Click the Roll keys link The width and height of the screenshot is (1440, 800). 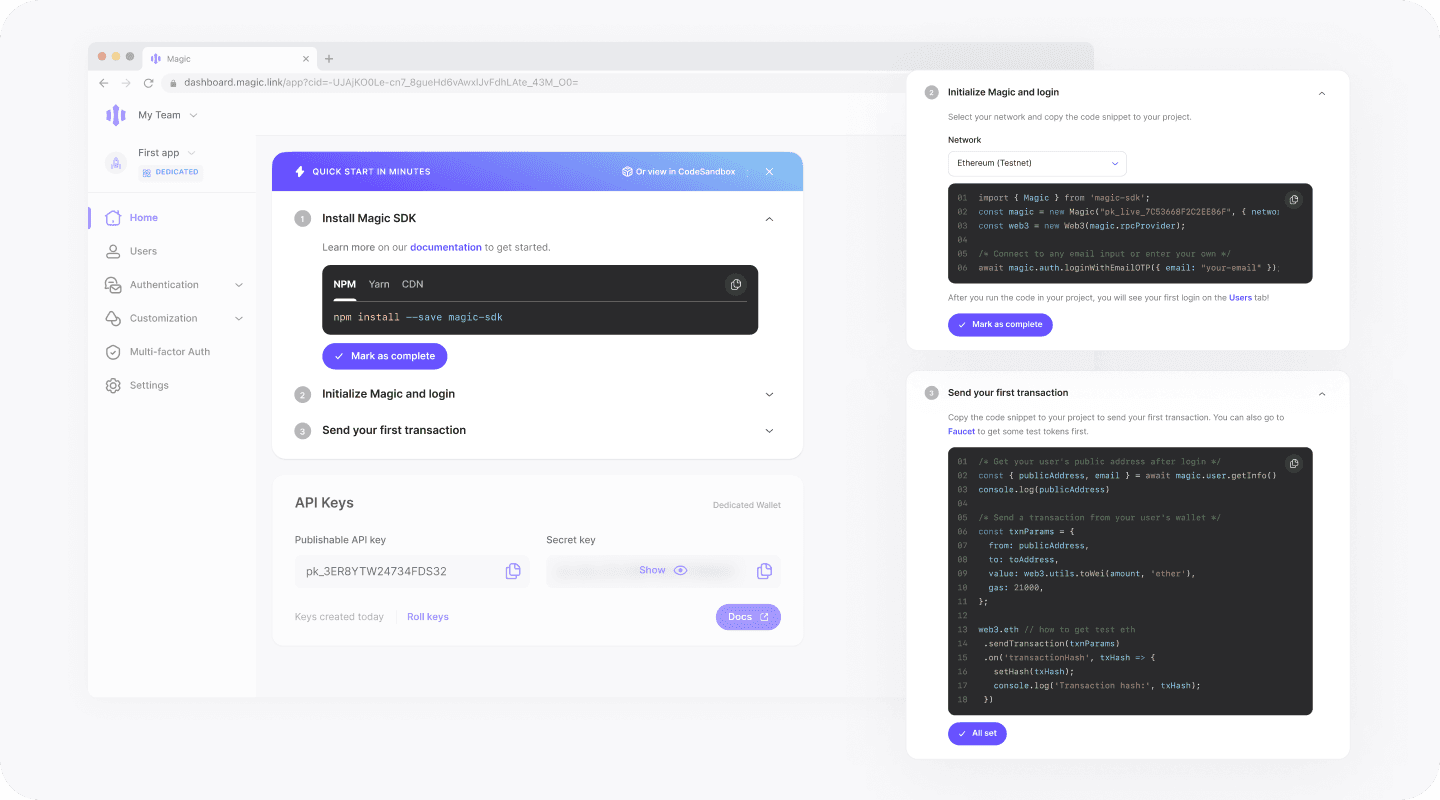pos(428,617)
